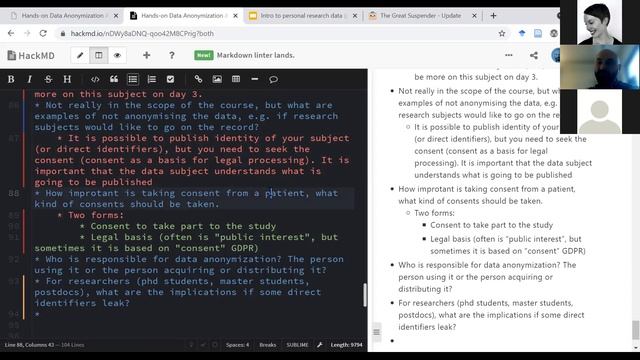
Task: Open the preview table of contents menu icon
Action: [376, 332]
